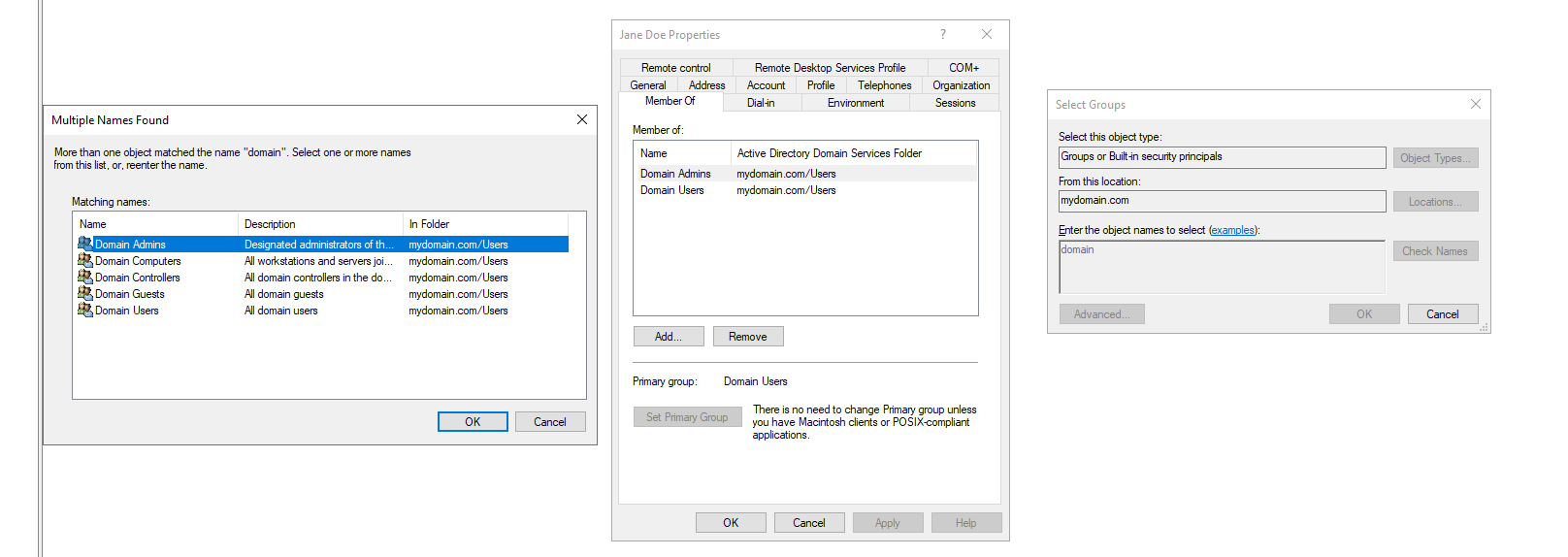Open the Telephones tab

click(885, 85)
